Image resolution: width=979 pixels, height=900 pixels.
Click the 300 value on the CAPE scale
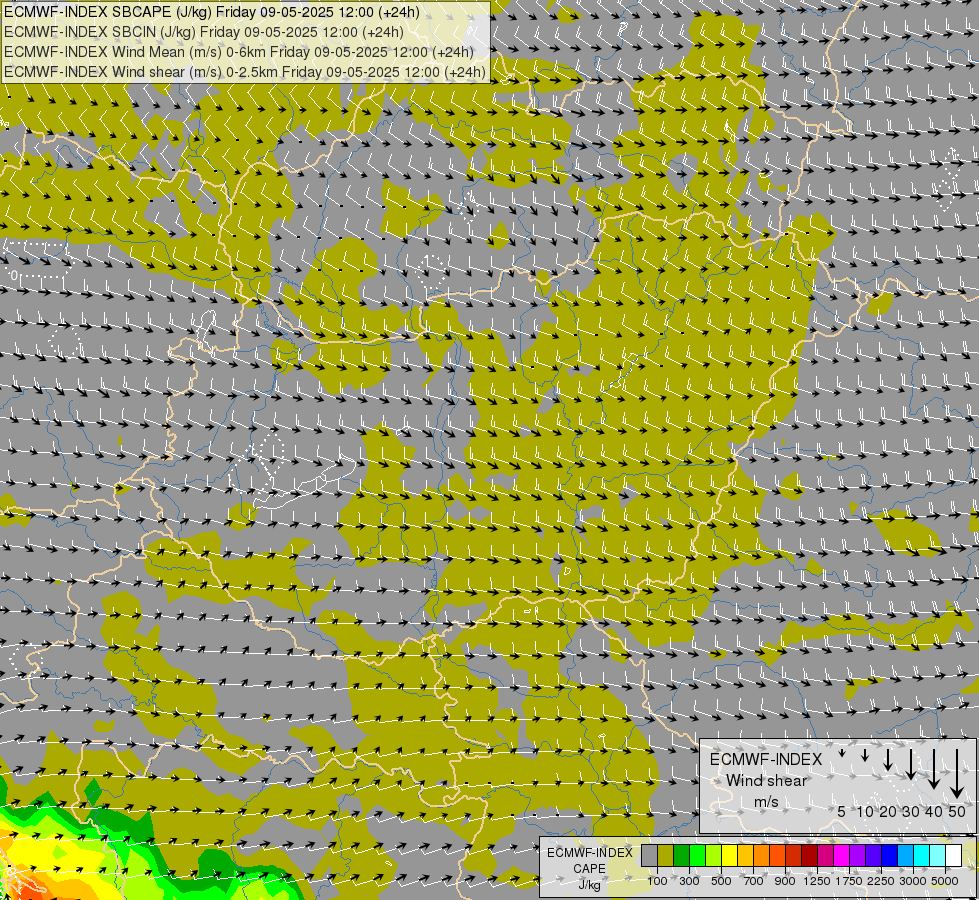point(689,881)
